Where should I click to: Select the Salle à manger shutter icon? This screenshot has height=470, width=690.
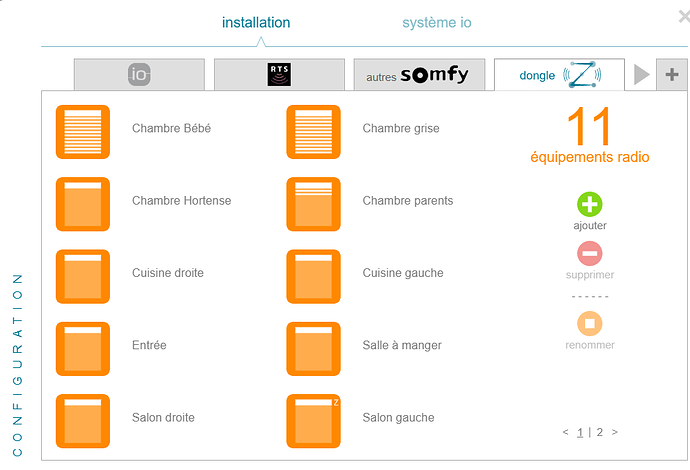(x=313, y=347)
